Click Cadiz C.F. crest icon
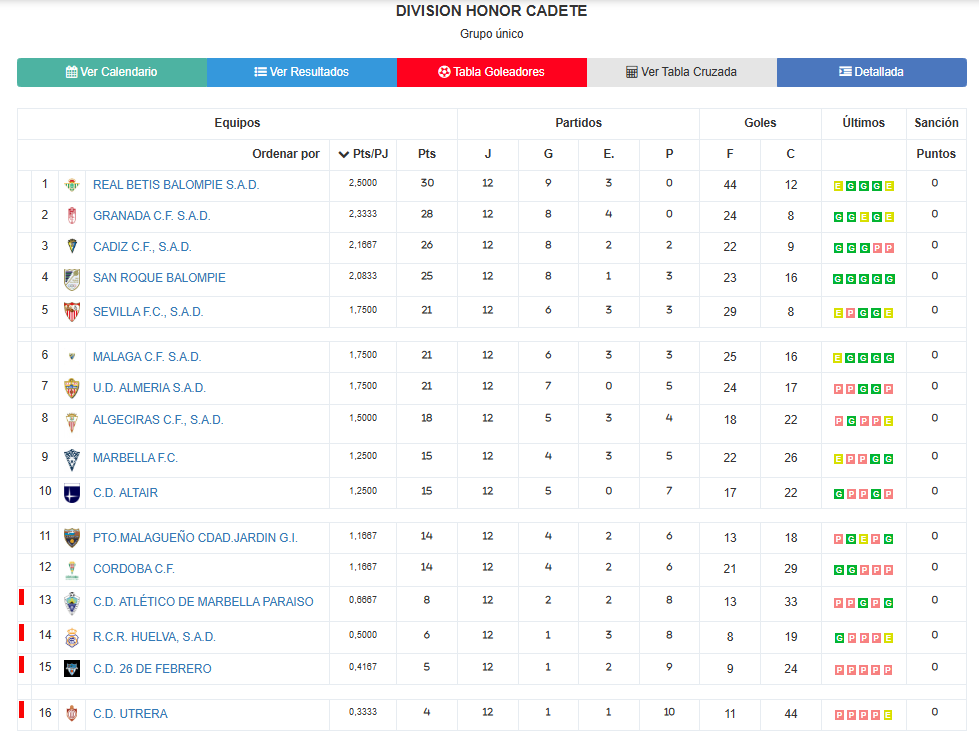Screen dimensions: 979x734 [72, 246]
